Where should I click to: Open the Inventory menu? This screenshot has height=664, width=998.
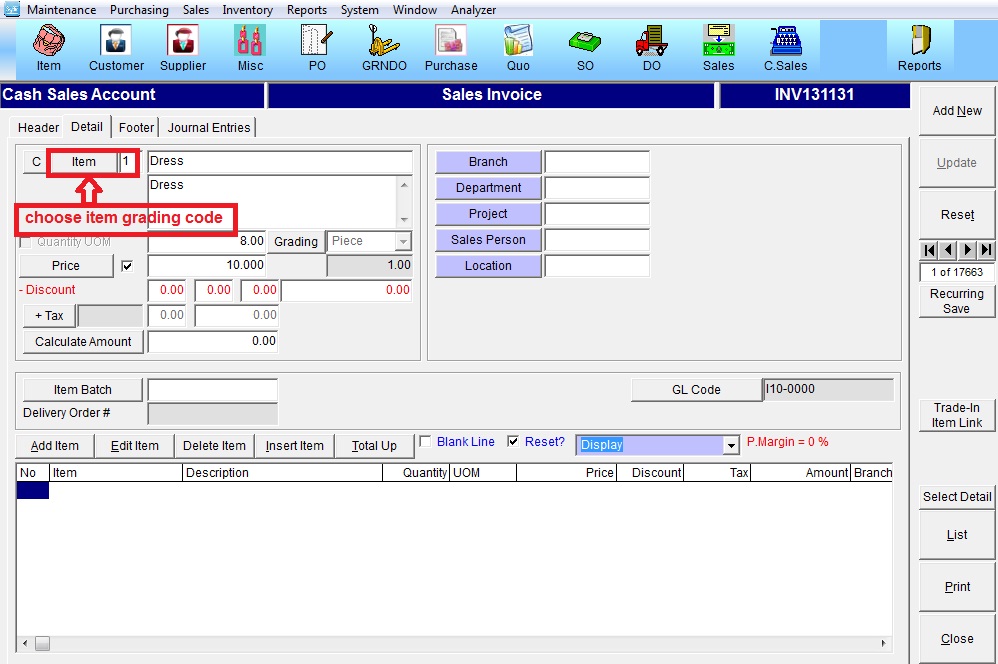(x=247, y=10)
